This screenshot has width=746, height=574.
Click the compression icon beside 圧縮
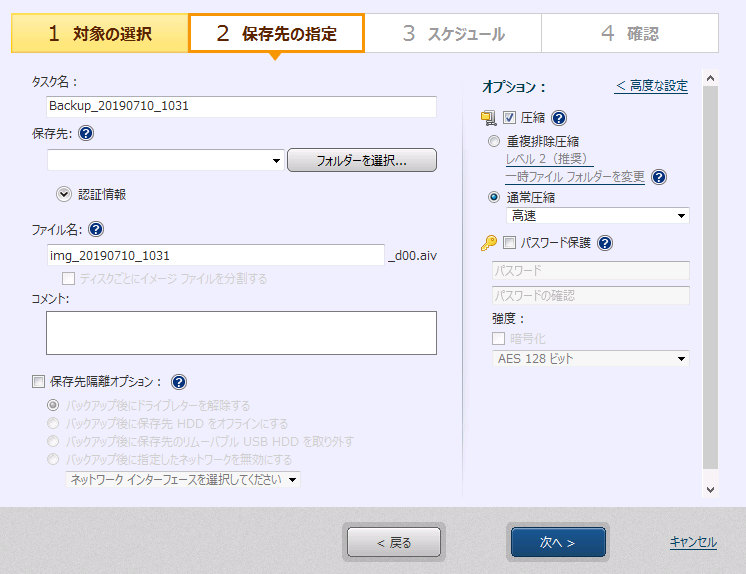489,118
